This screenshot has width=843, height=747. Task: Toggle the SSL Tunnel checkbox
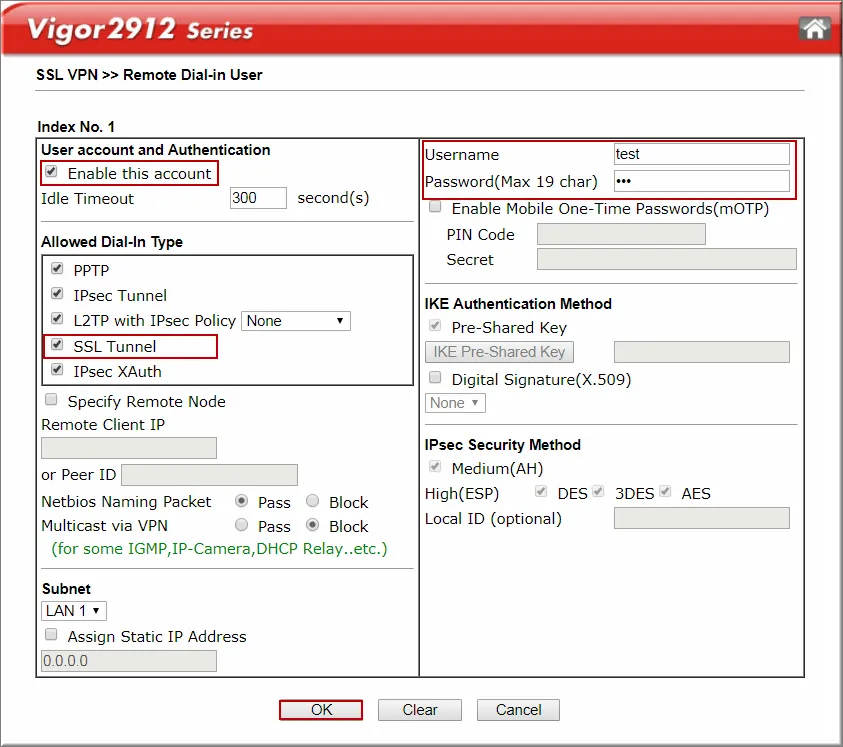(56, 344)
